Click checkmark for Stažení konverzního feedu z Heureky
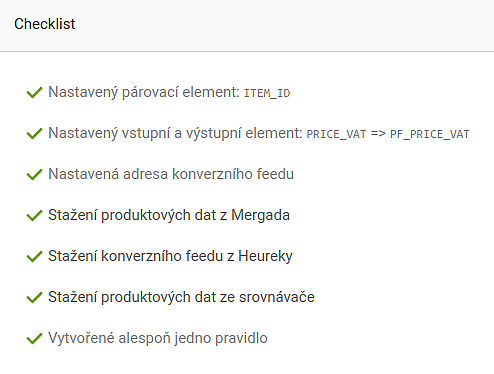 (34, 256)
